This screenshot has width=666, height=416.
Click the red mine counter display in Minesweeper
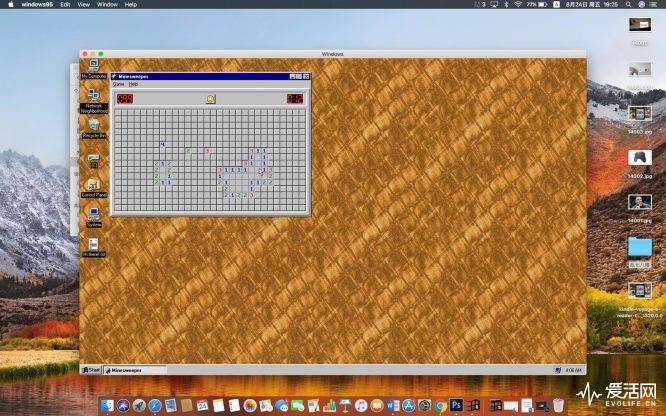(x=125, y=99)
